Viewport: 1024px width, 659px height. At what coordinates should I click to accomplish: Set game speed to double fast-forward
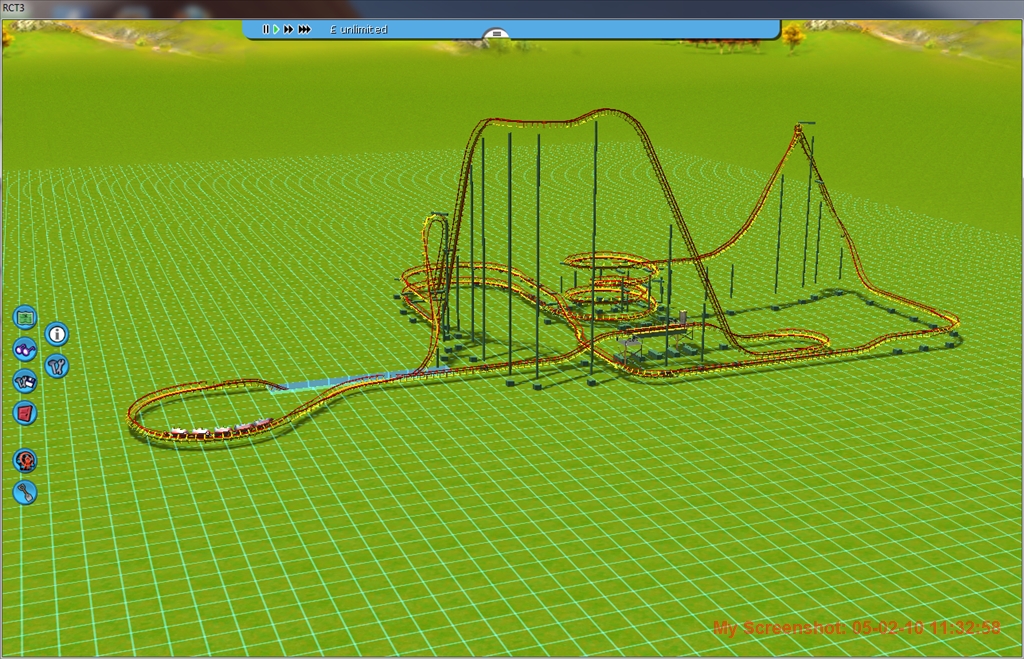point(288,29)
